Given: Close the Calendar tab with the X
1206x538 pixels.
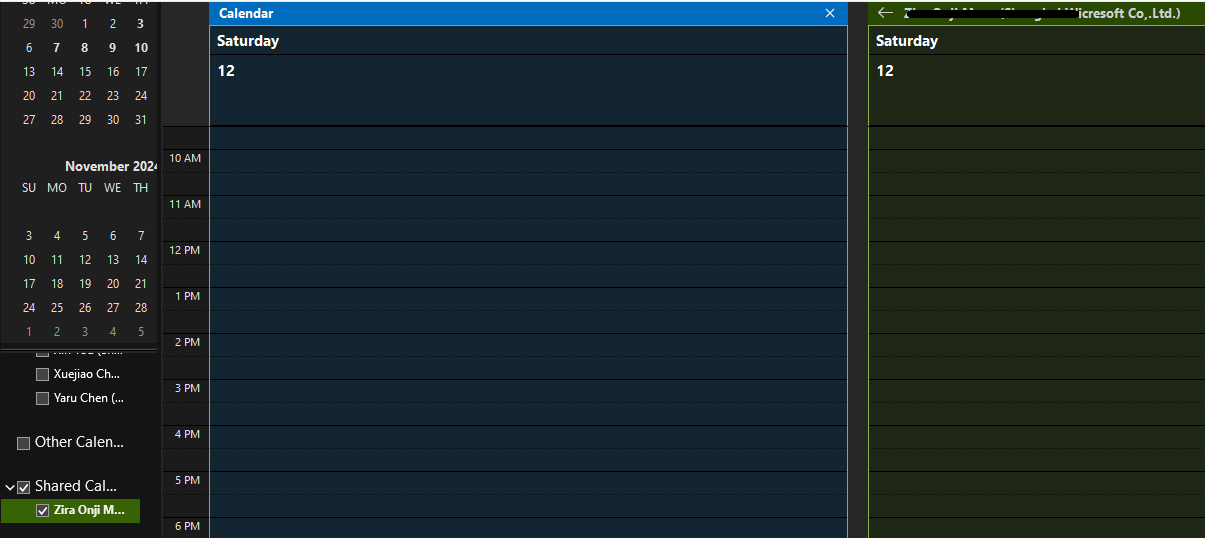Looking at the screenshot, I should (829, 13).
